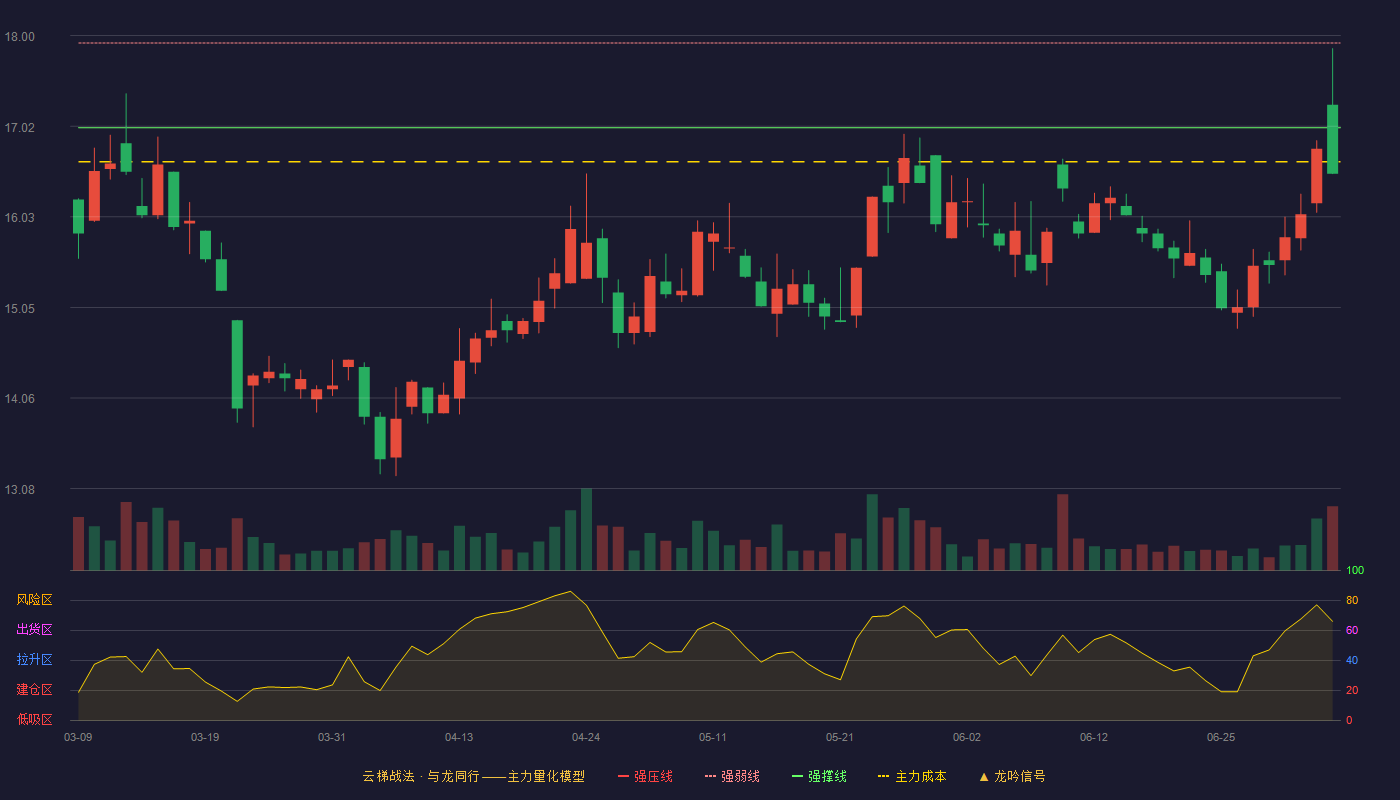The image size is (1400, 800).
Task: Click the 03-31 date label
Action: pyautogui.click(x=332, y=737)
